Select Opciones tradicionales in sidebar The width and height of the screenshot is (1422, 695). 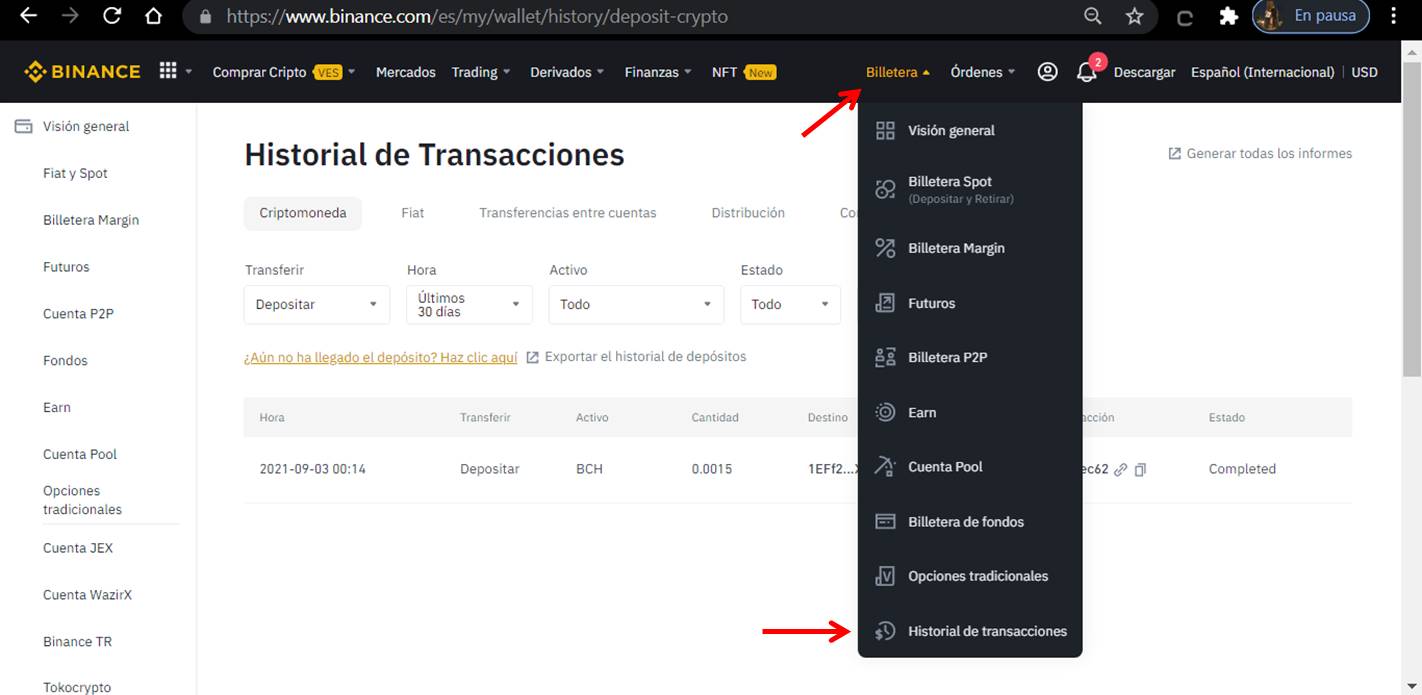(82, 500)
